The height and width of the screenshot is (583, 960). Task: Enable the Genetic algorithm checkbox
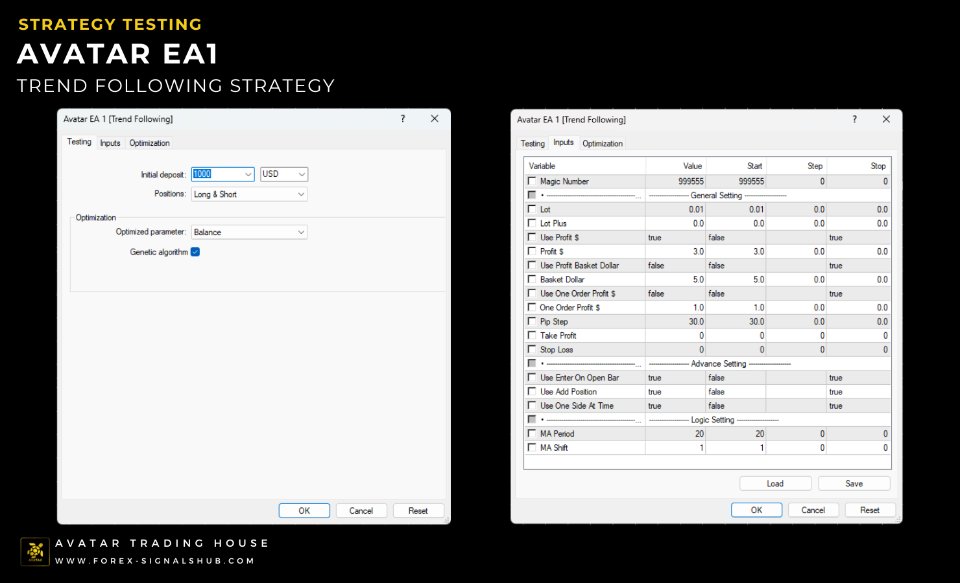click(x=196, y=251)
